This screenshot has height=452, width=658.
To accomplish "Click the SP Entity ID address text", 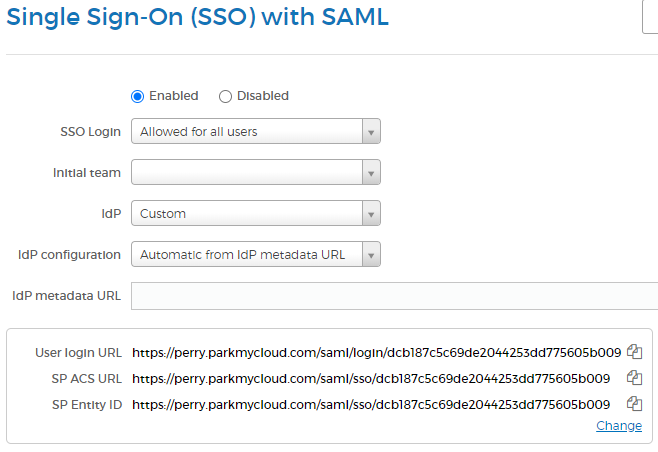I will 371,404.
